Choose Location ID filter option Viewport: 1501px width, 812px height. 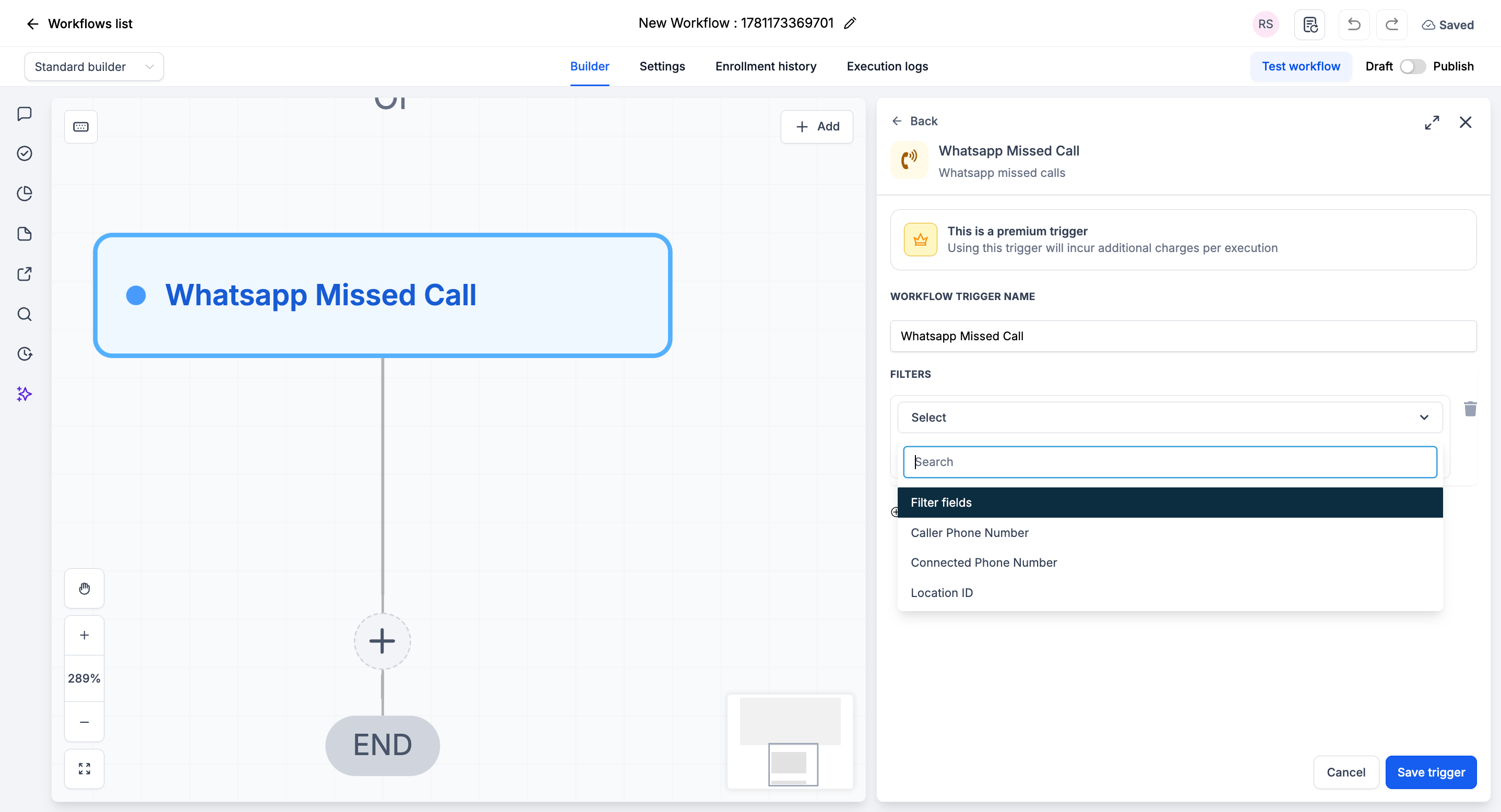pyautogui.click(x=1170, y=592)
